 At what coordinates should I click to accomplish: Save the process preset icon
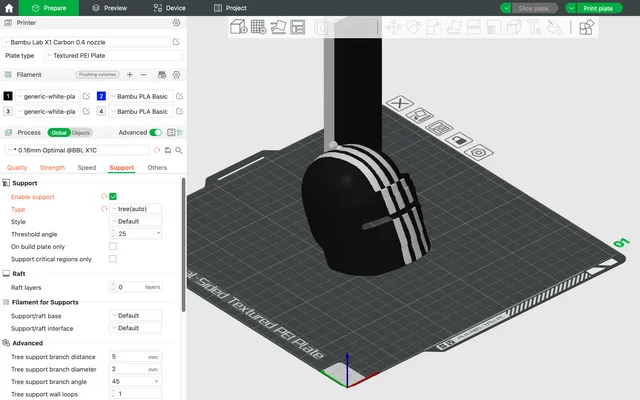(168, 150)
